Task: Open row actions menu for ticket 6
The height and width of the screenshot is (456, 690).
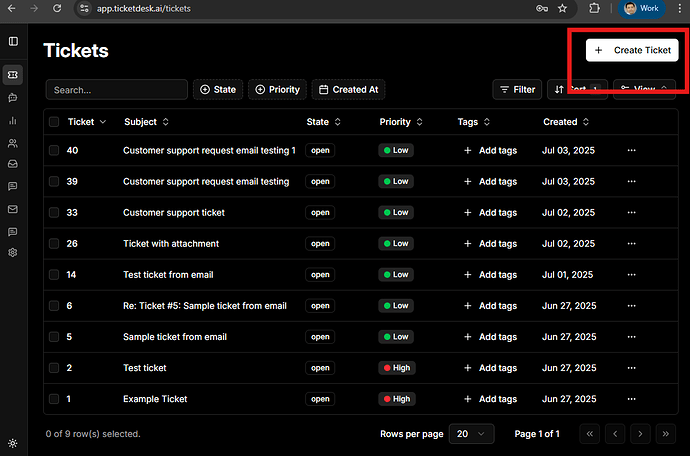Action: (631, 306)
